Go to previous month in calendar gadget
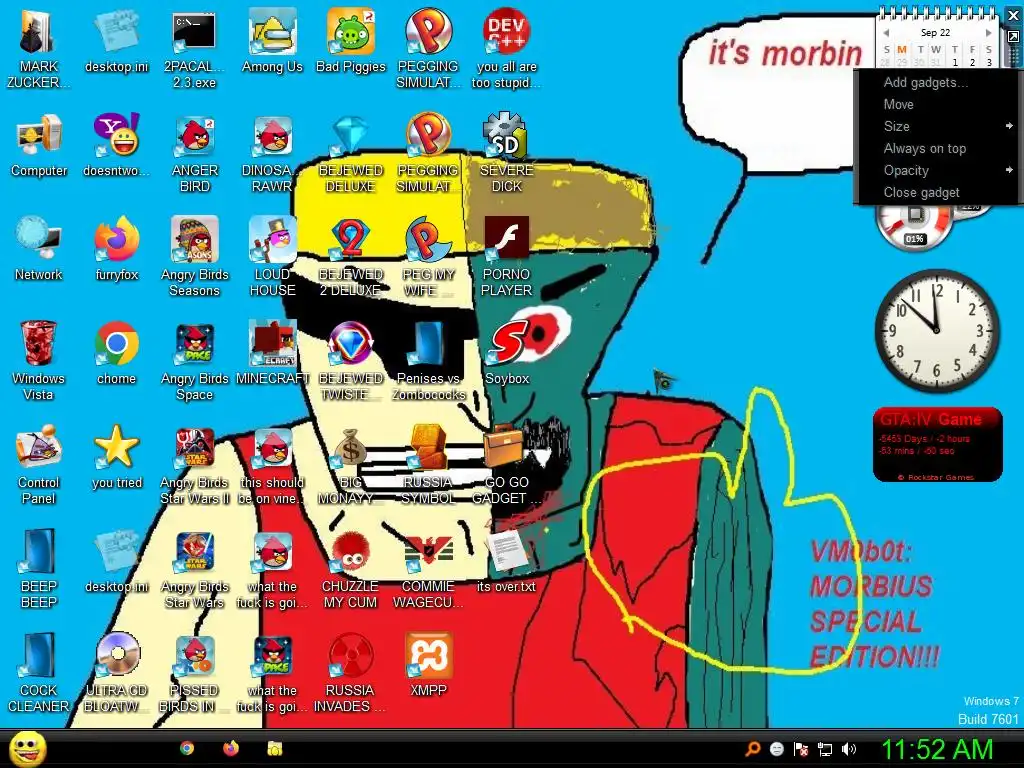This screenshot has height=768, width=1024. 886,33
